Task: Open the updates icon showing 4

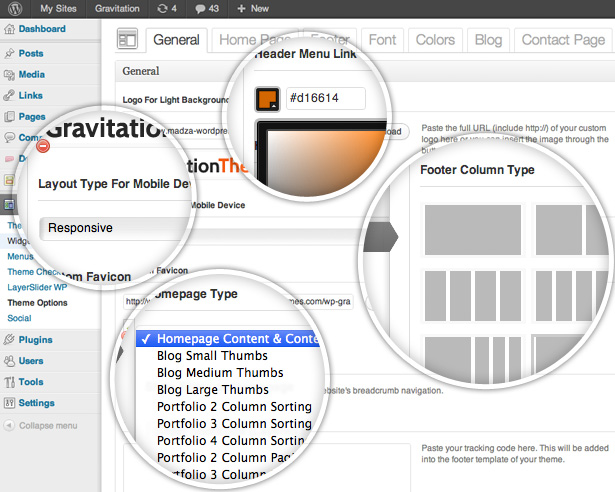Action: pos(167,8)
